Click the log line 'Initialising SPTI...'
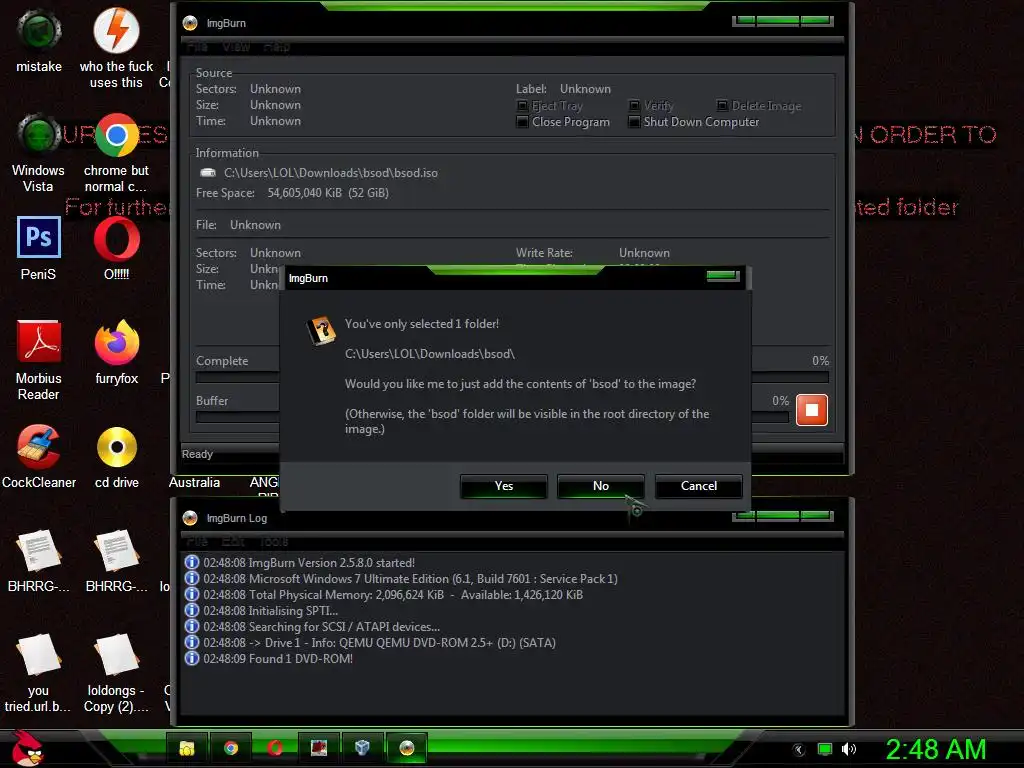 point(270,611)
